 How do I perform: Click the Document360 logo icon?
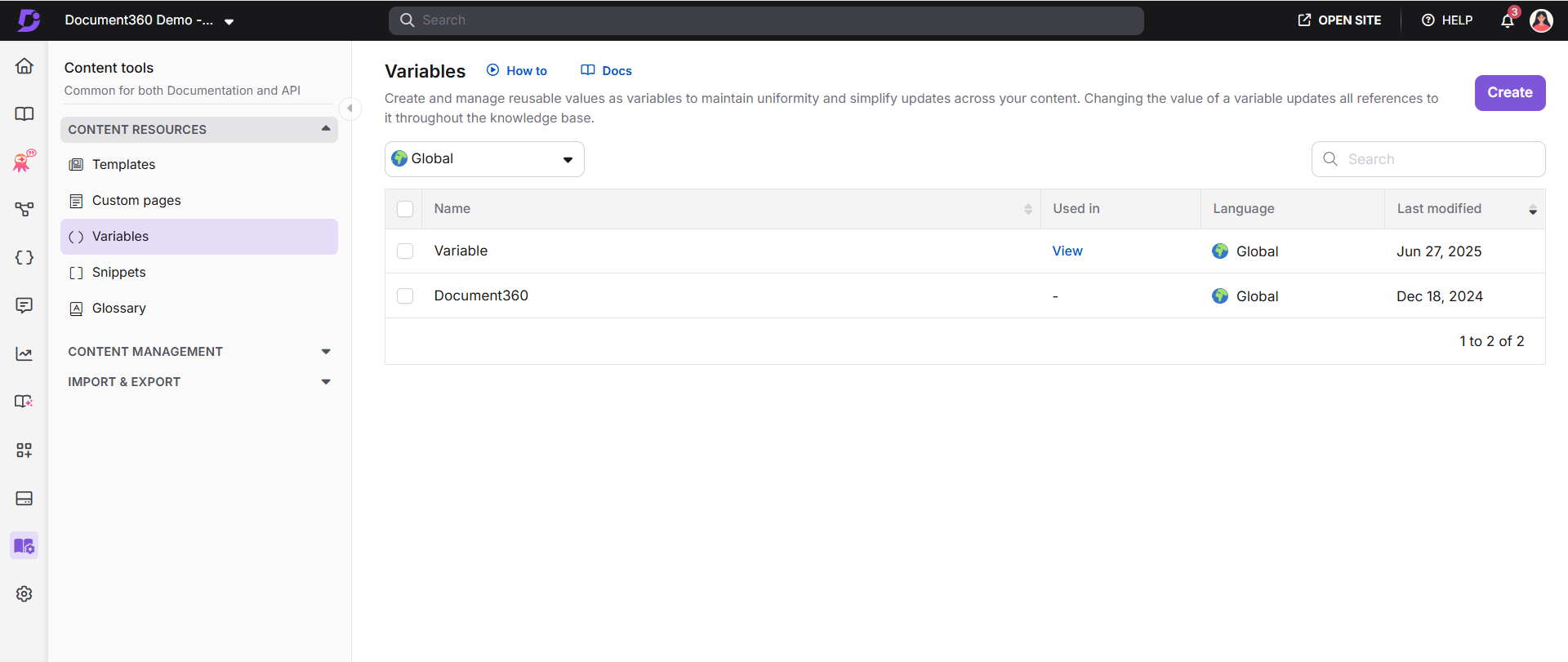pos(29,20)
